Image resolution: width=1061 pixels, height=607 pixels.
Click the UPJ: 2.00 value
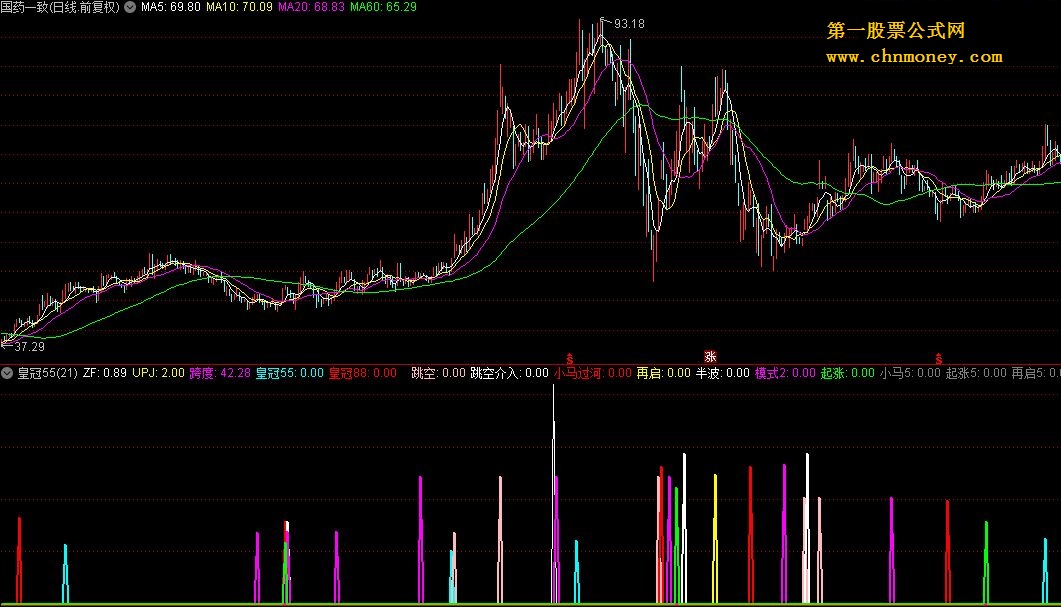tap(158, 373)
